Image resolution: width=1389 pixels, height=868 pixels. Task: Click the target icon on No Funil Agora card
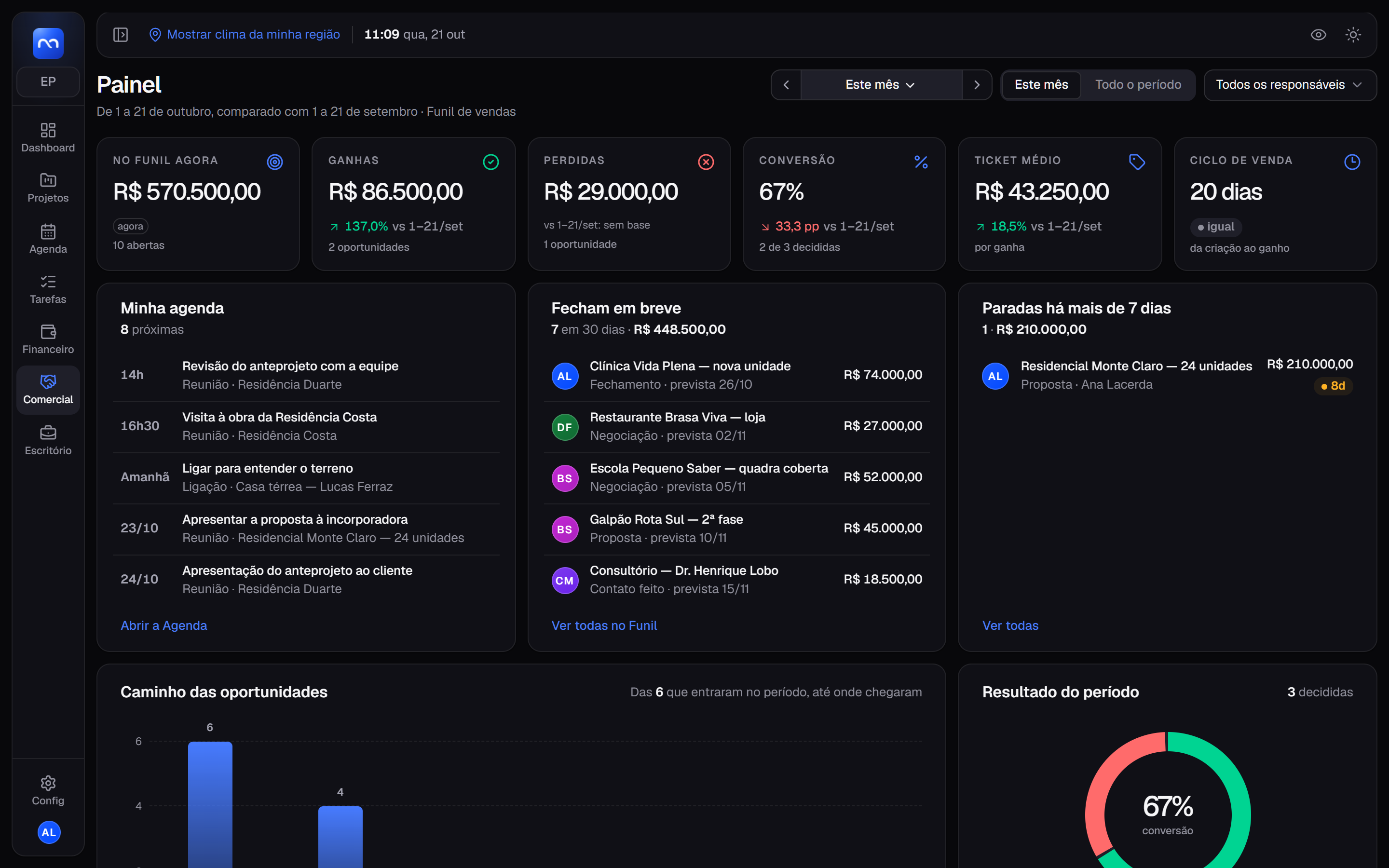(x=275, y=162)
